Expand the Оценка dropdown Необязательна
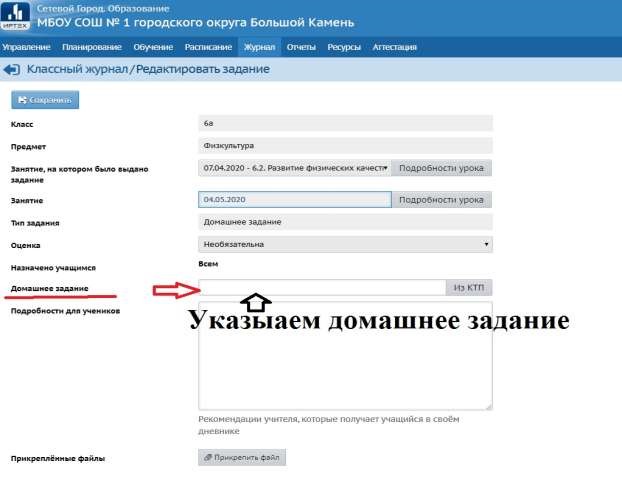Image resolution: width=622 pixels, height=488 pixels. pyautogui.click(x=345, y=244)
